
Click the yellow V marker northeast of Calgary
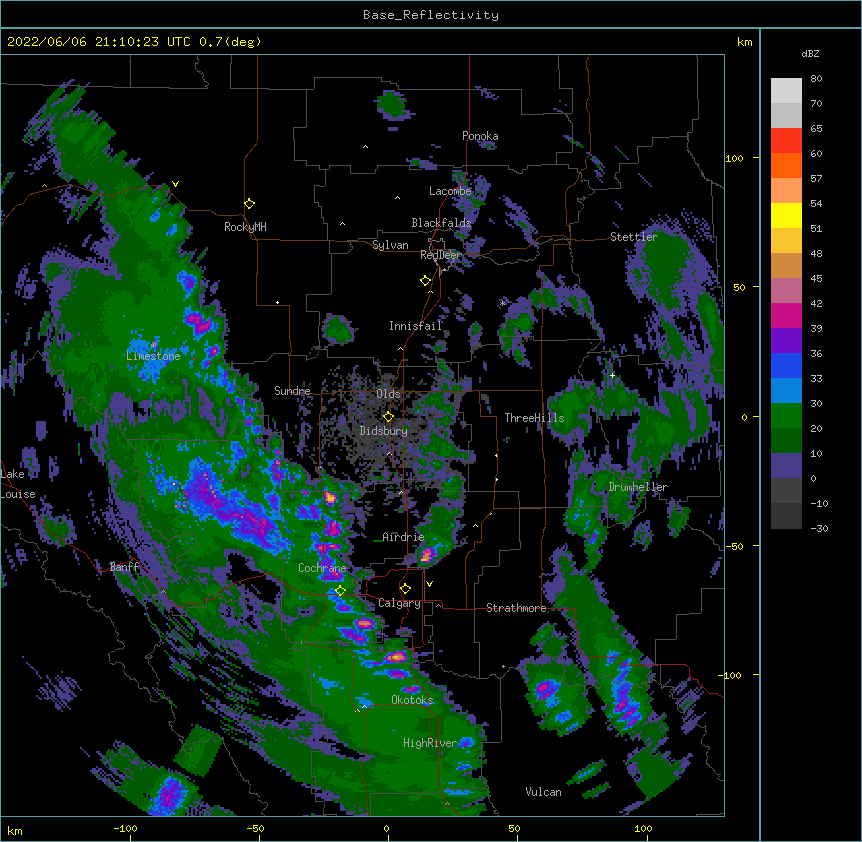pyautogui.click(x=429, y=584)
